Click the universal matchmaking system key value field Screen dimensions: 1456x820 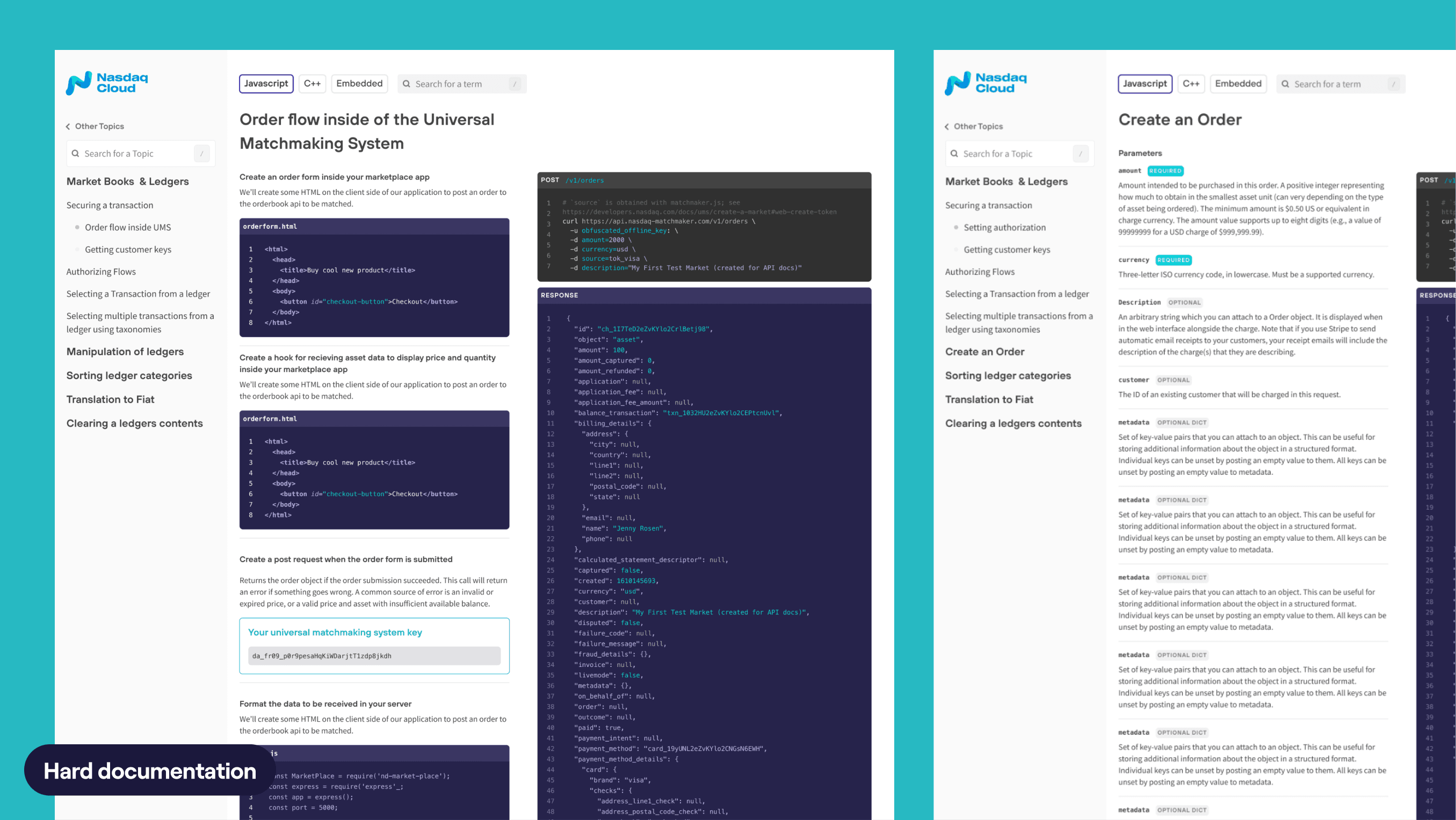374,656
